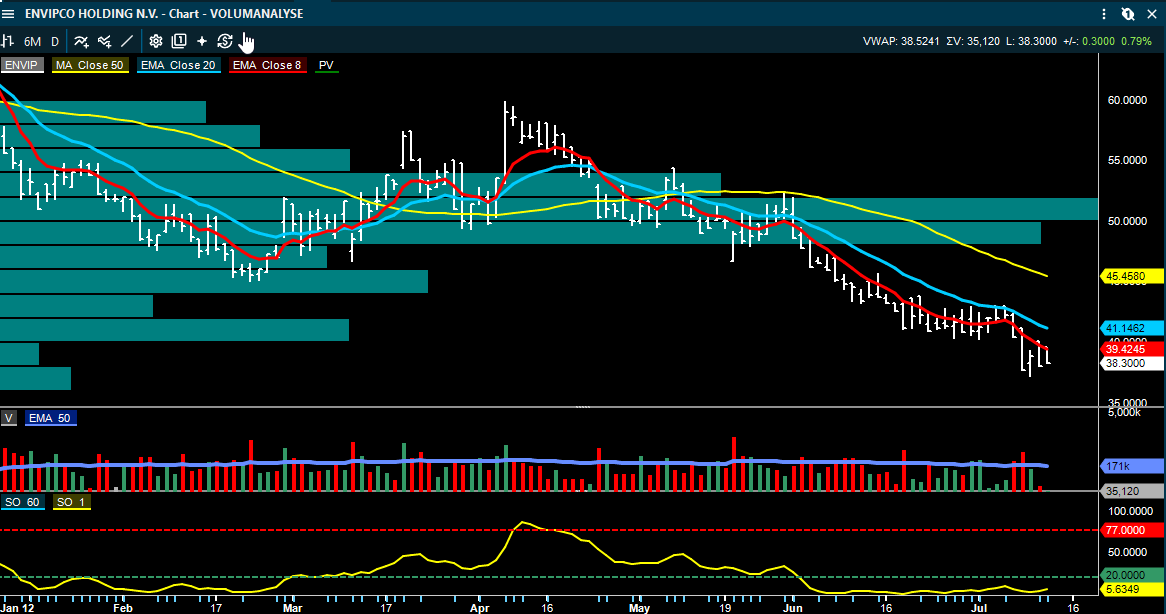Click the EMA 50 label in volume panel

[50, 419]
